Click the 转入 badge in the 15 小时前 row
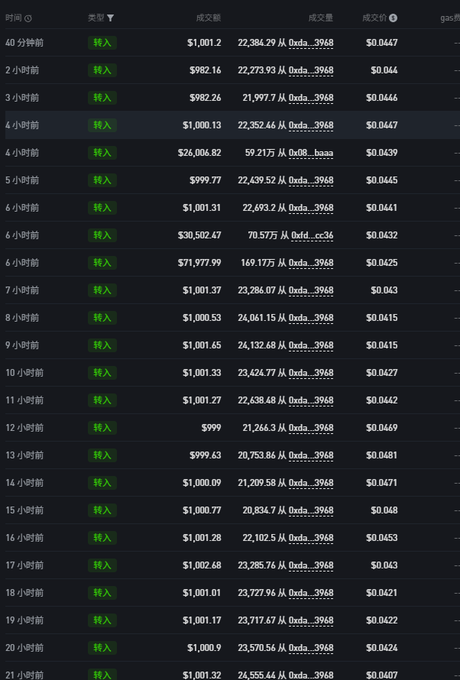The height and width of the screenshot is (680, 460). point(102,510)
